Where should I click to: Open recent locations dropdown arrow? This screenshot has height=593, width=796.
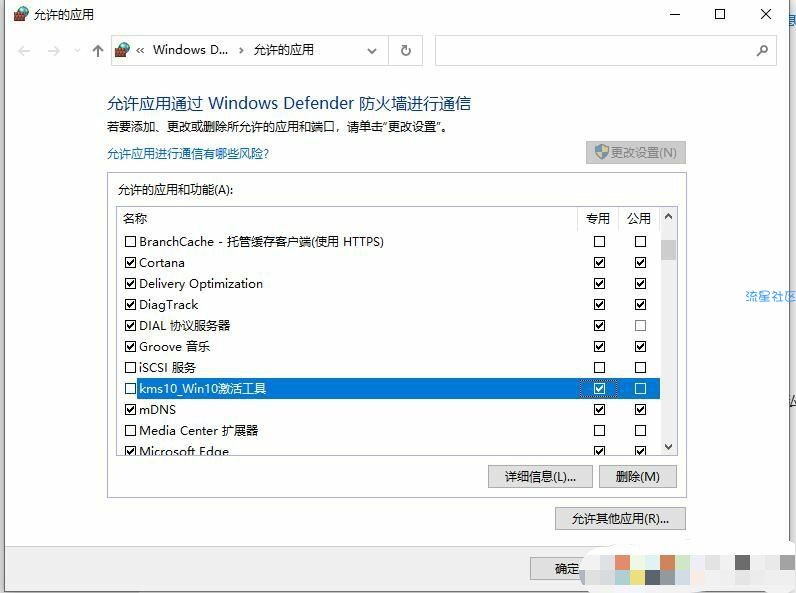point(77,51)
